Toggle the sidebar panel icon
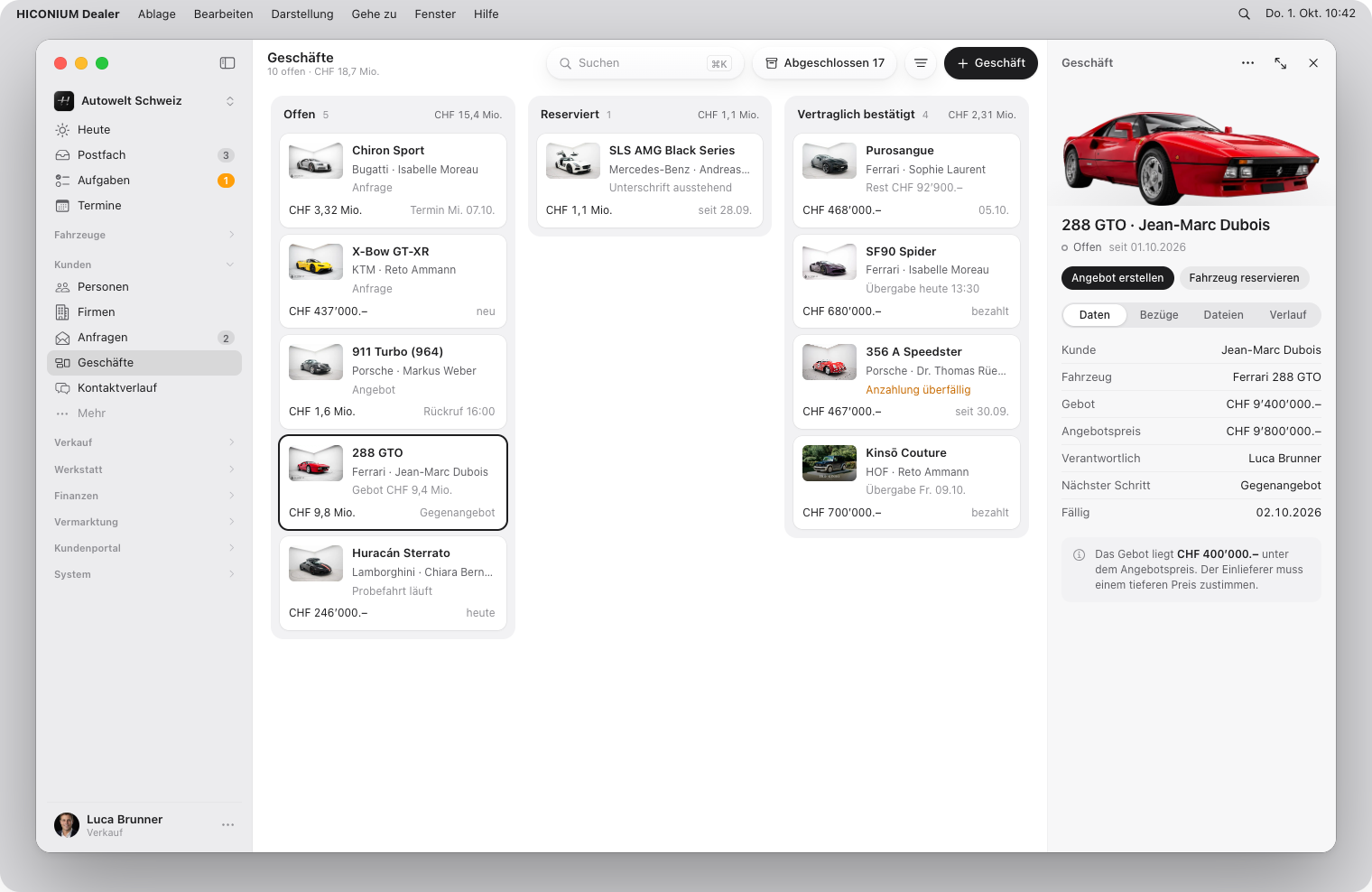Screen dimensions: 1372x892 click(x=227, y=63)
